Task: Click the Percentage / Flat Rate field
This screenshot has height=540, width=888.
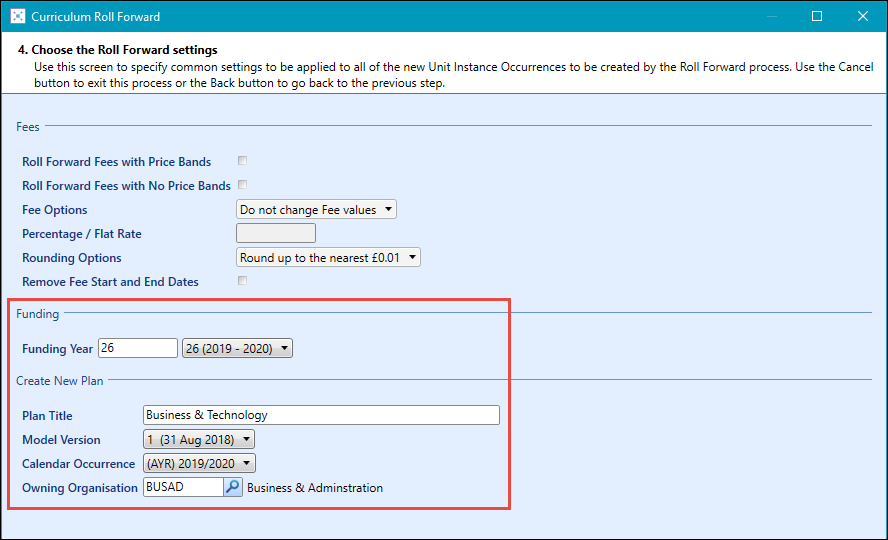Action: pyautogui.click(x=275, y=233)
